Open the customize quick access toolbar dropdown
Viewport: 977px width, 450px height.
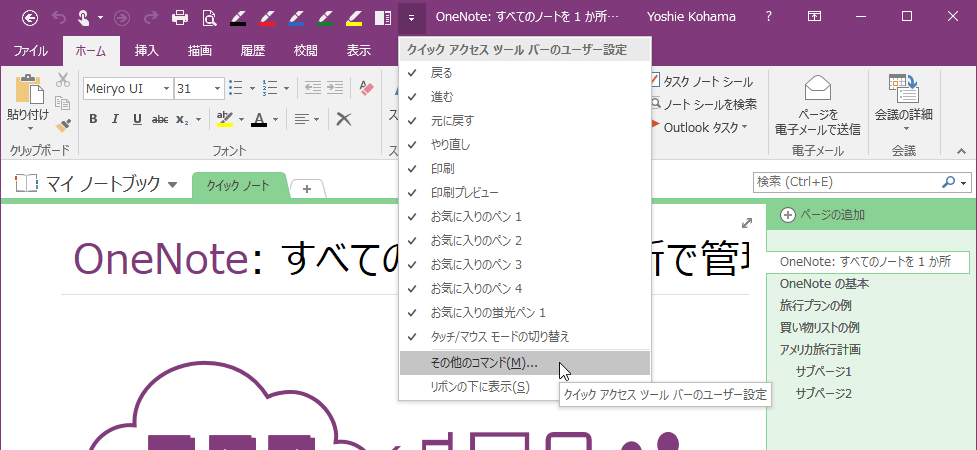click(411, 17)
